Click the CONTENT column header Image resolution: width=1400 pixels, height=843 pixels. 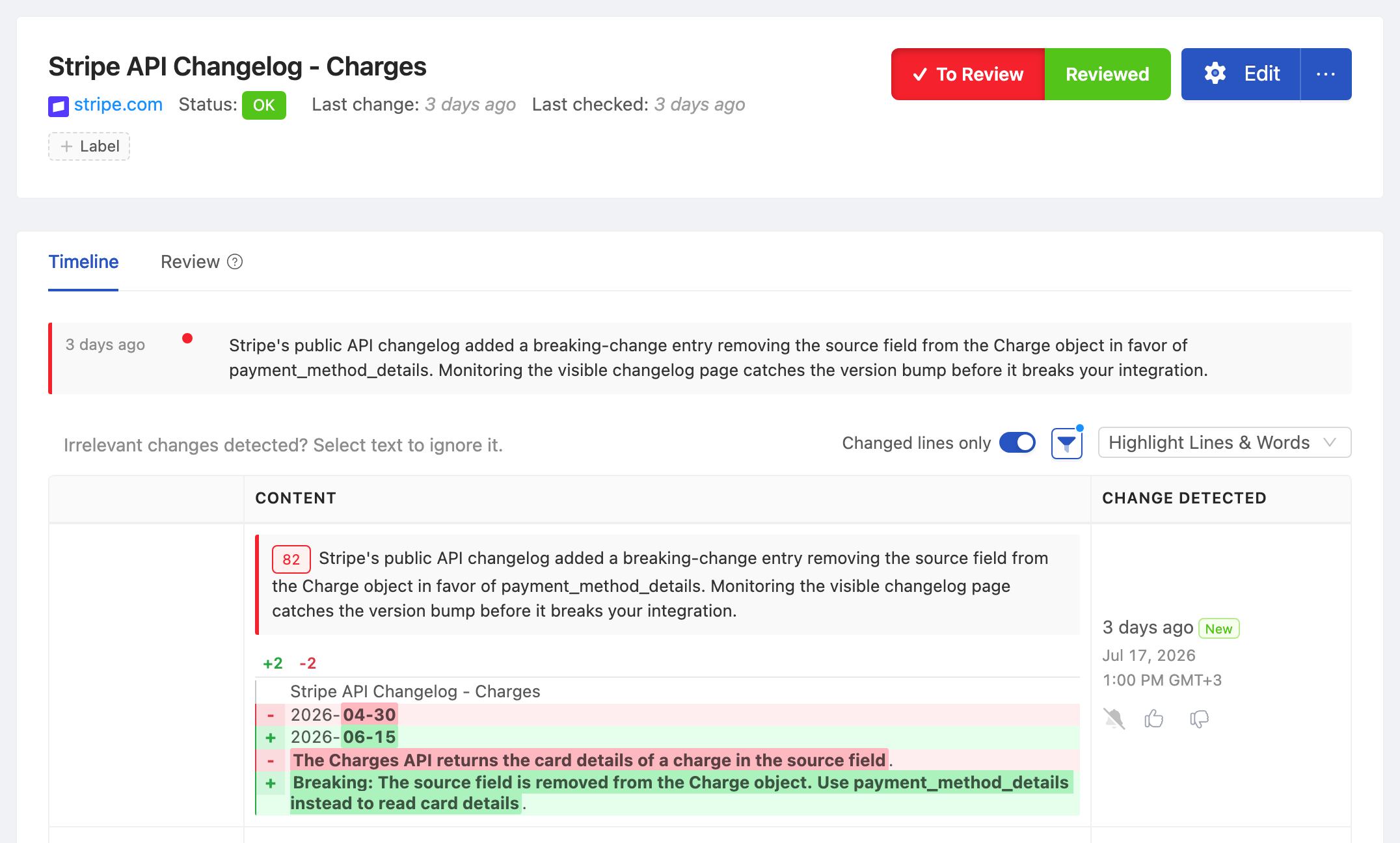tap(295, 498)
